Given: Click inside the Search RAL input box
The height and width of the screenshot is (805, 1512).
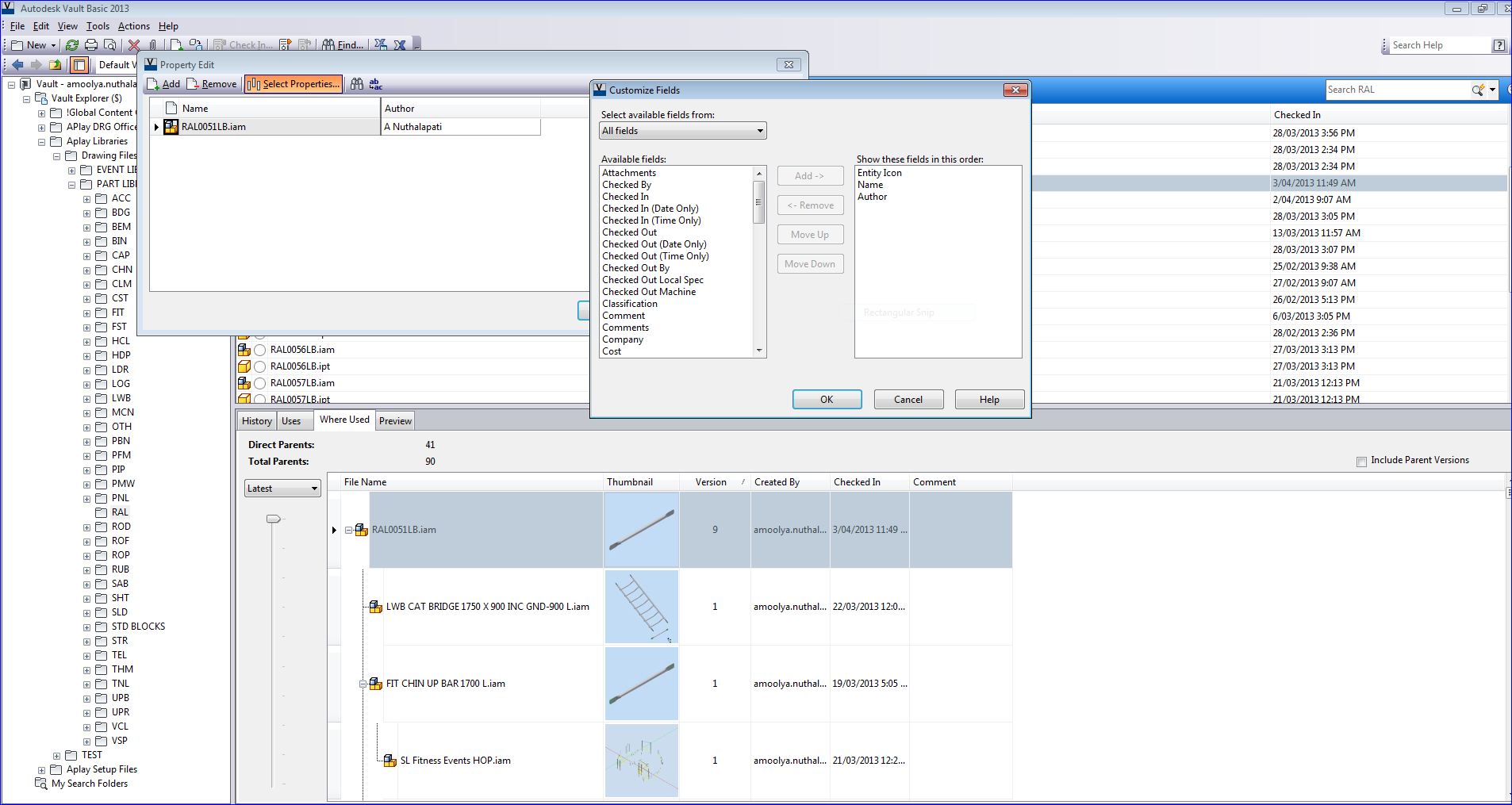Looking at the screenshot, I should pos(1396,89).
